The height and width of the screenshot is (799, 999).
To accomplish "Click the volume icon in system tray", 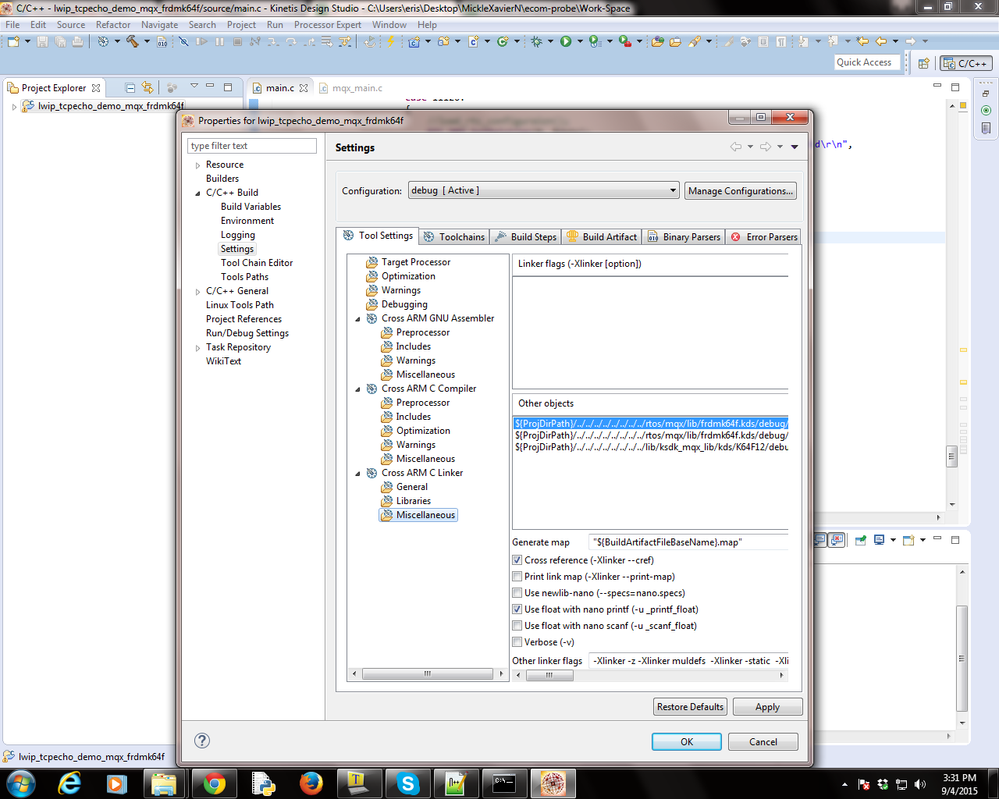I will 920,784.
